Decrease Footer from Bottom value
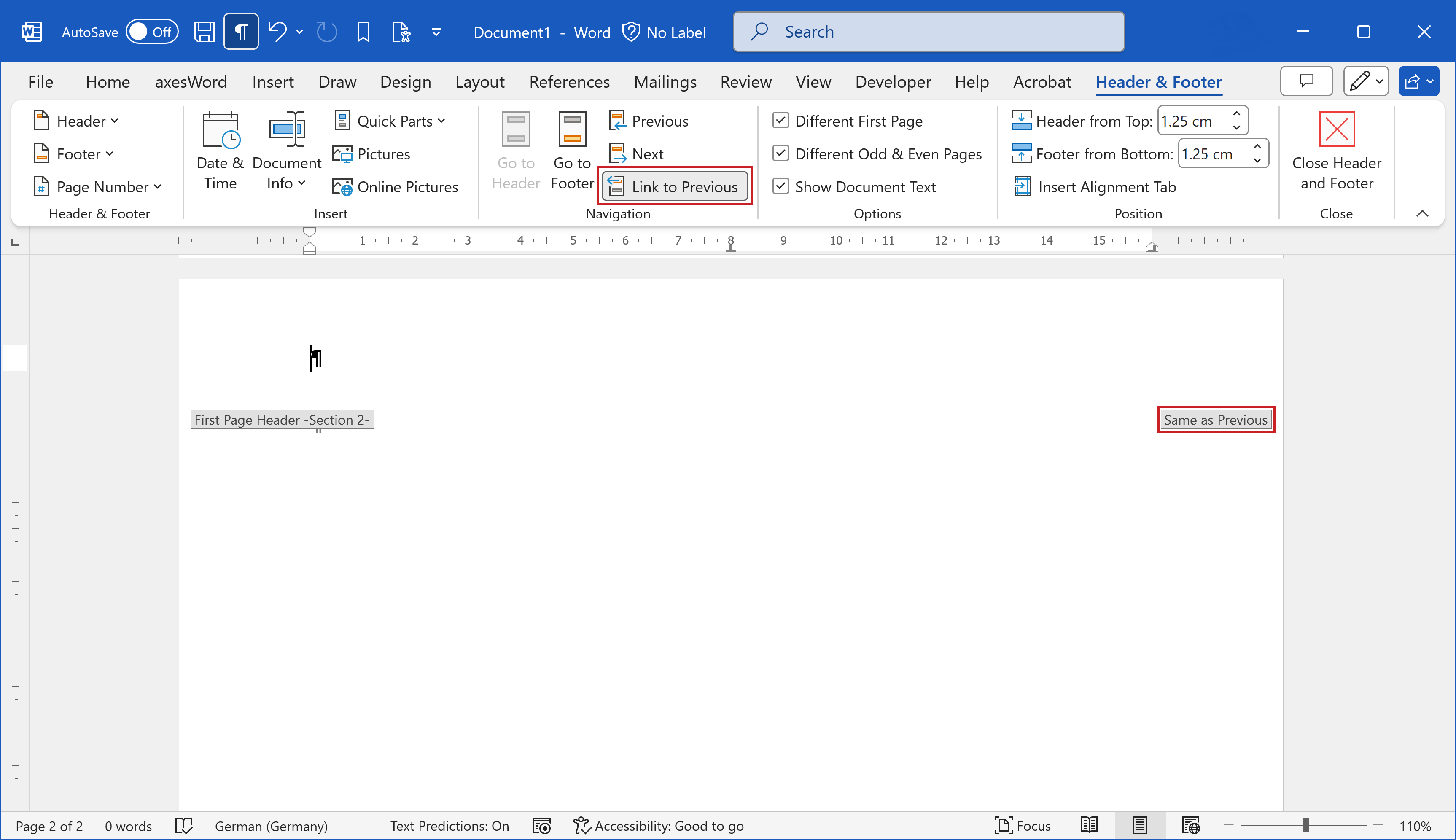The image size is (1456, 840). point(1257,161)
